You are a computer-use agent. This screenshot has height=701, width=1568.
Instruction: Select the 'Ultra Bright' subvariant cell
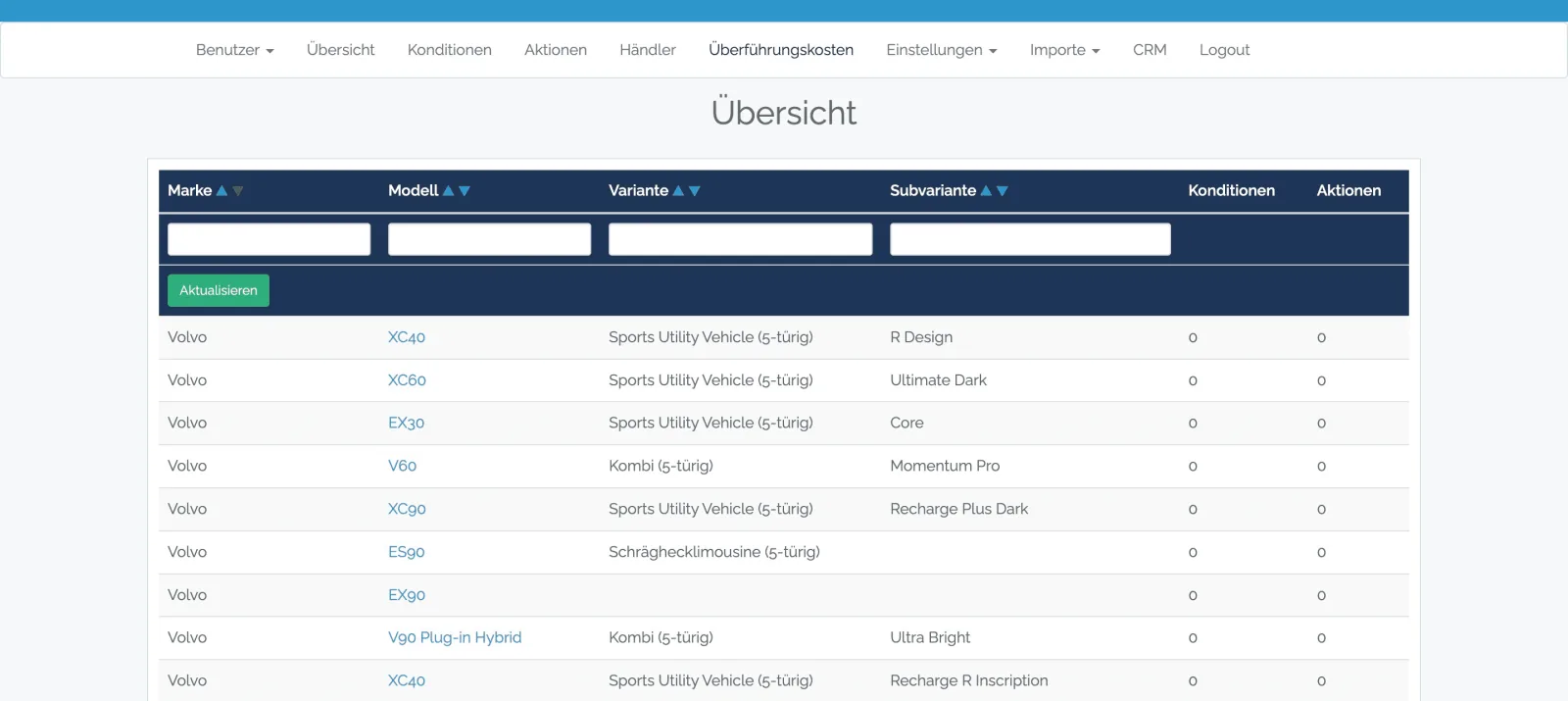coord(930,637)
